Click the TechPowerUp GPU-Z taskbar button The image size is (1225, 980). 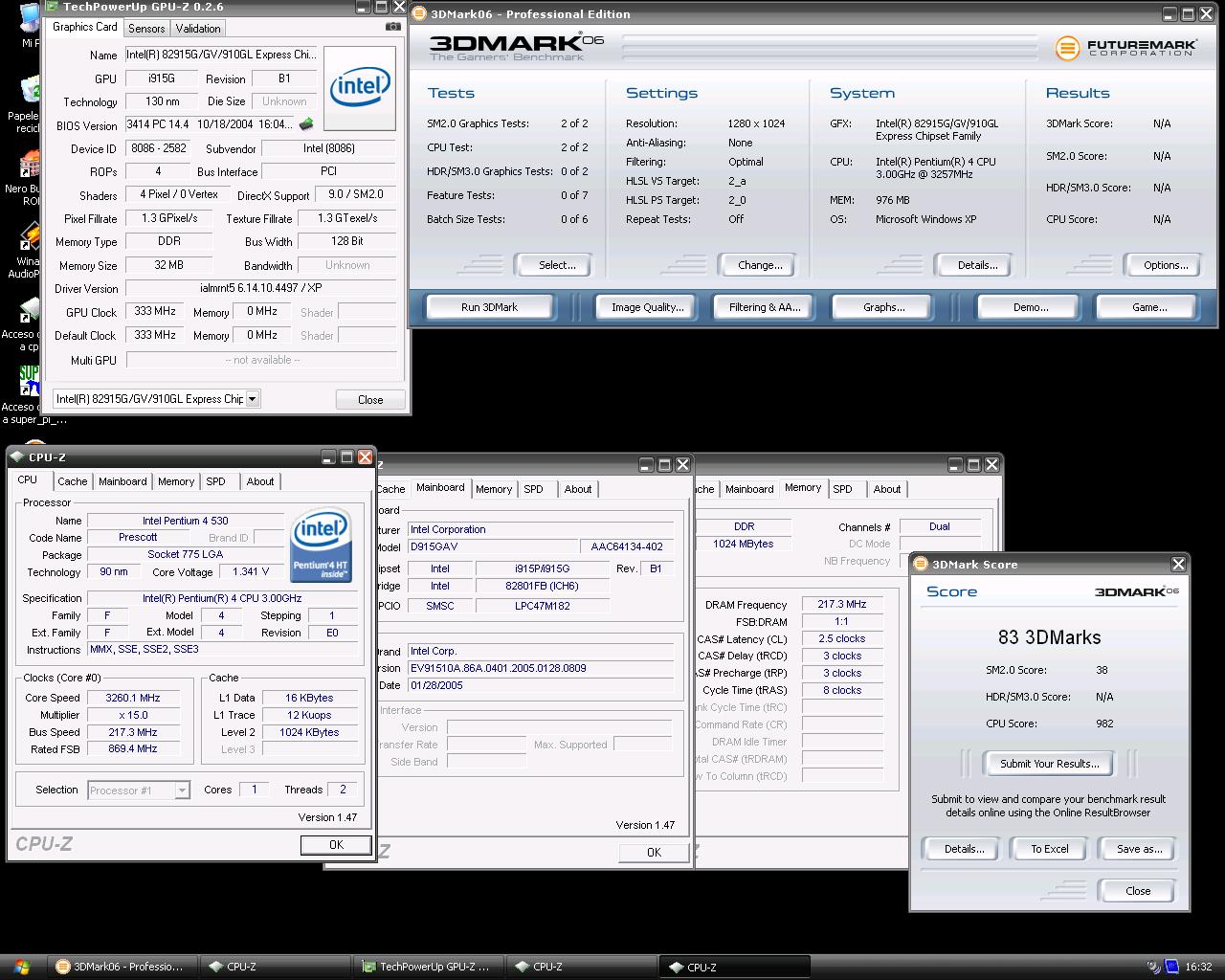pos(428,967)
